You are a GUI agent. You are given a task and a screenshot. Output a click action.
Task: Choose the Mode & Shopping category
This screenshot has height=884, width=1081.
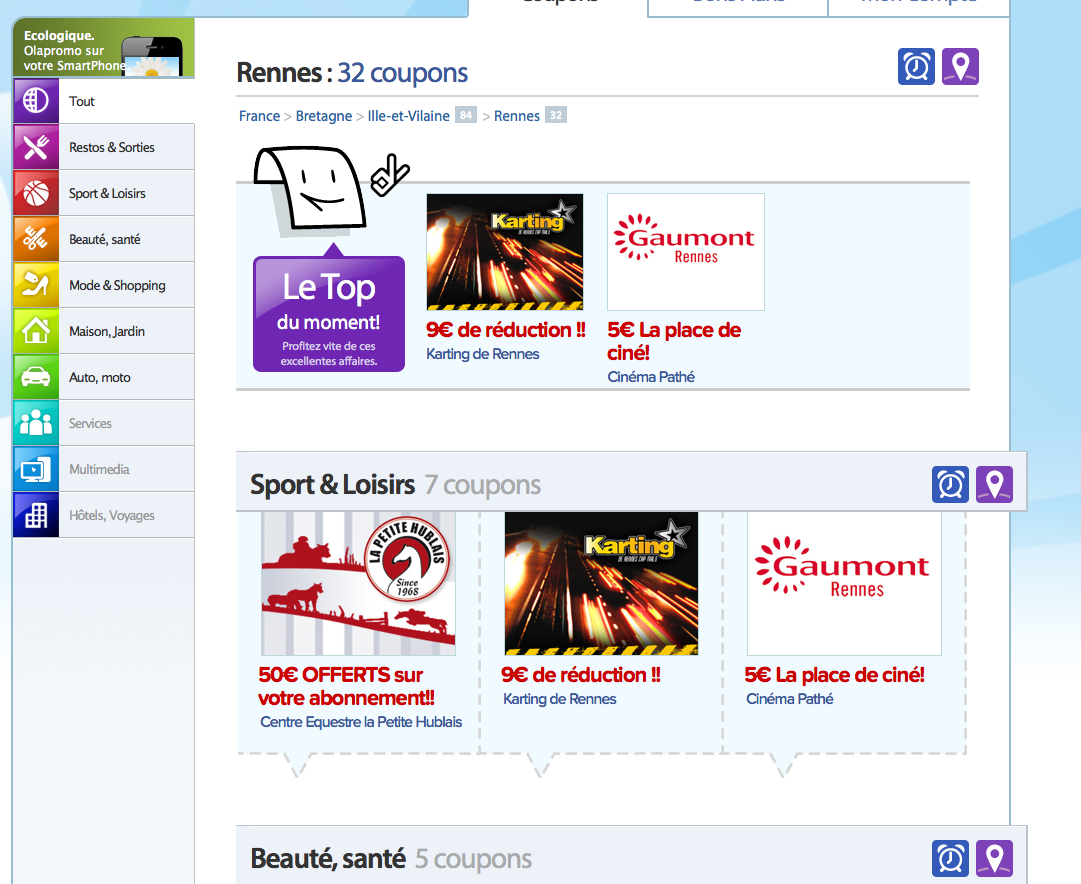coord(103,285)
